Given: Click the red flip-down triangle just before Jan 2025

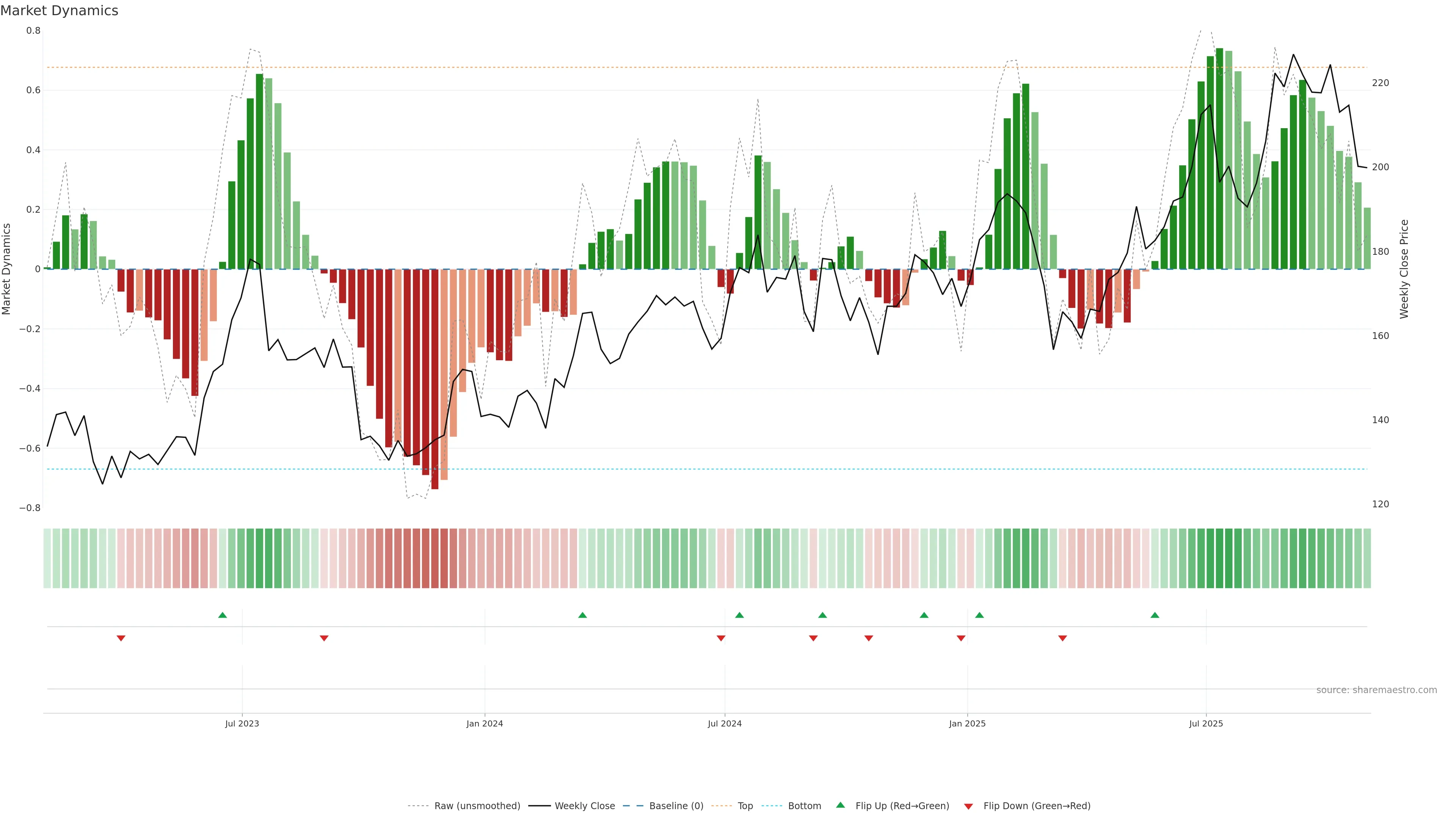Looking at the screenshot, I should pos(961,638).
